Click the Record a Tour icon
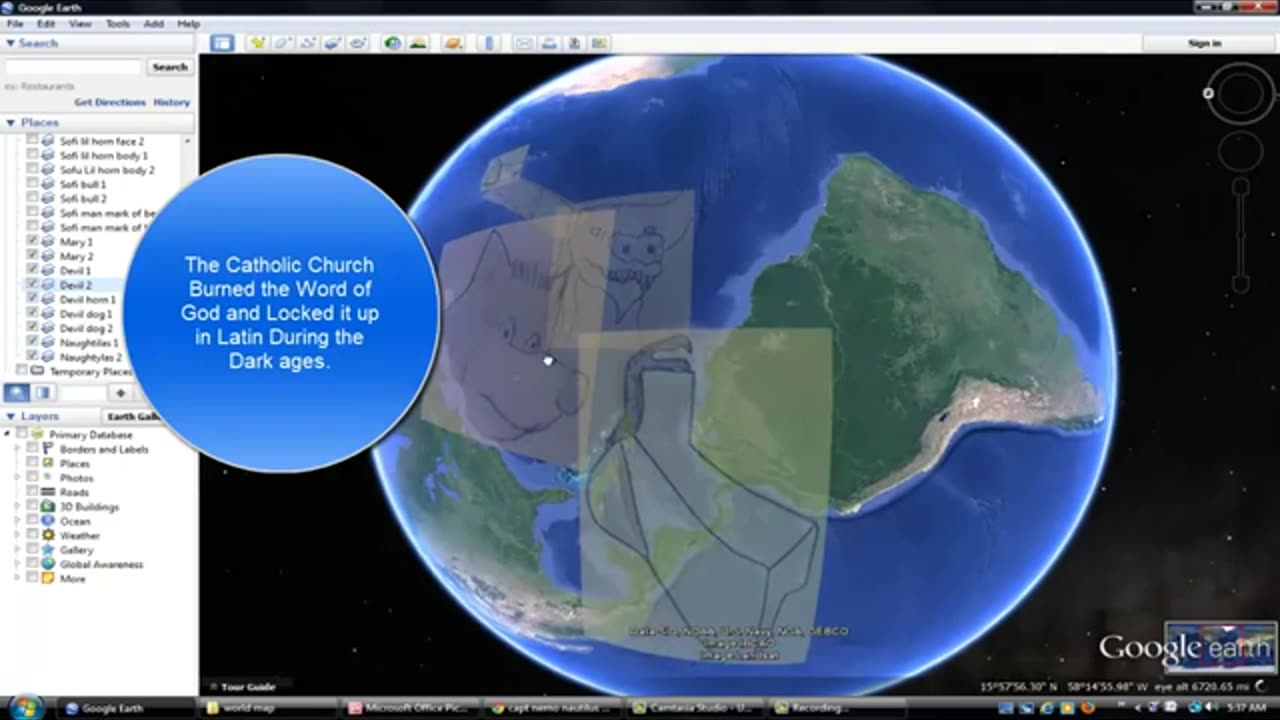Screen dimensions: 1280x720 358,43
